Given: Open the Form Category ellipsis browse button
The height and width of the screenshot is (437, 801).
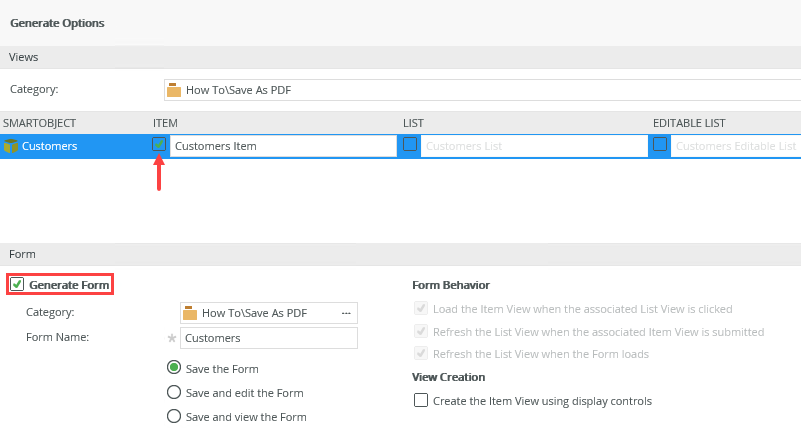Looking at the screenshot, I should click(346, 313).
